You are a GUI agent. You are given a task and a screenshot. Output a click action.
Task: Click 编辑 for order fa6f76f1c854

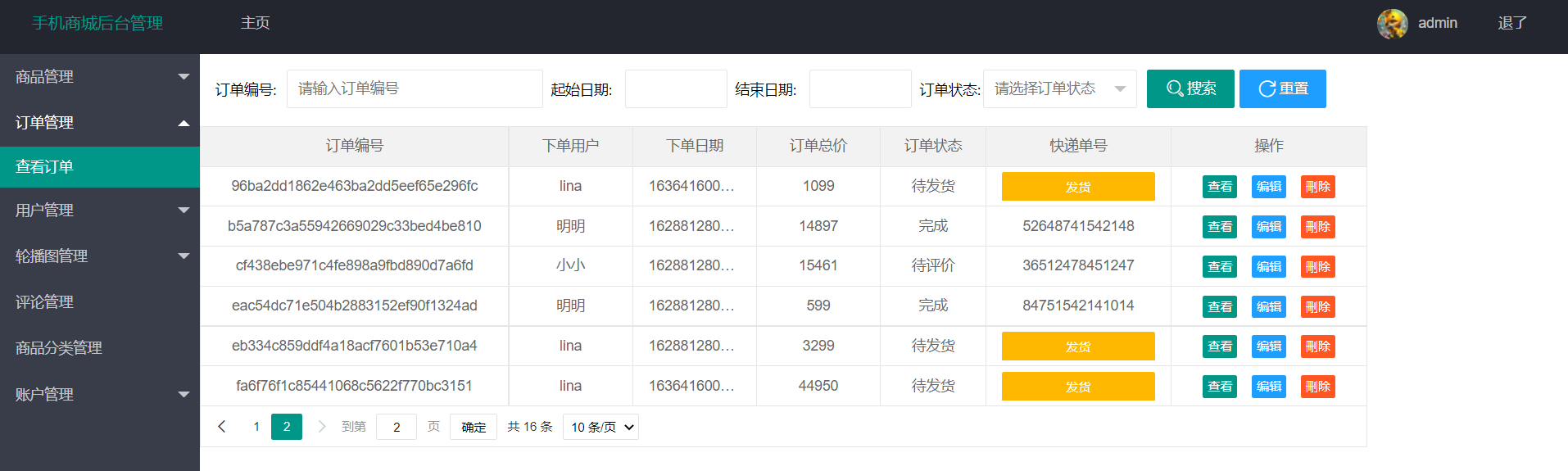1269,387
